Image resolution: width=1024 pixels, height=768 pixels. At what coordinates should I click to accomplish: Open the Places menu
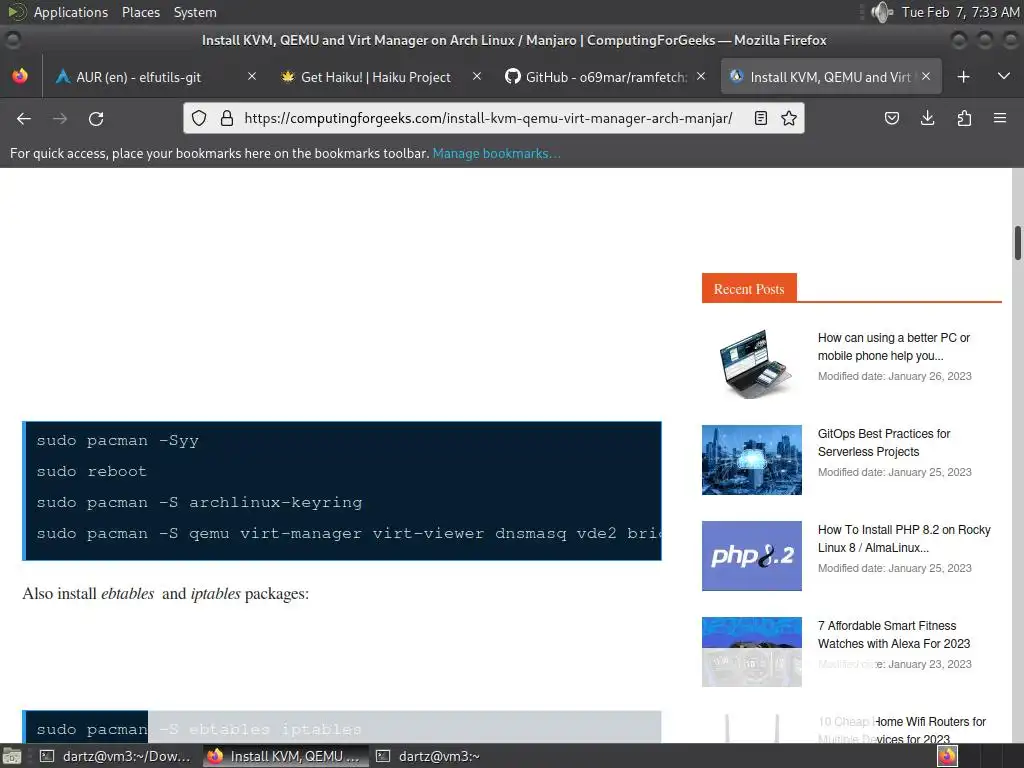140,12
